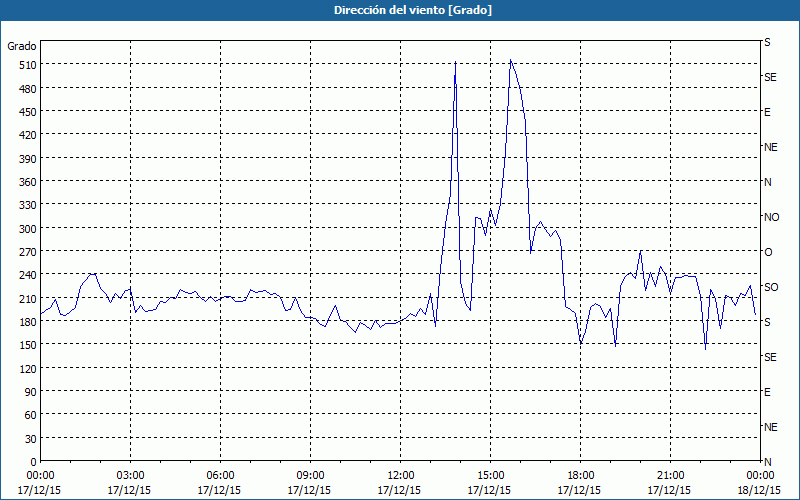800x500 pixels.
Task: Select the 240 degree axis label
Action: coord(28,275)
